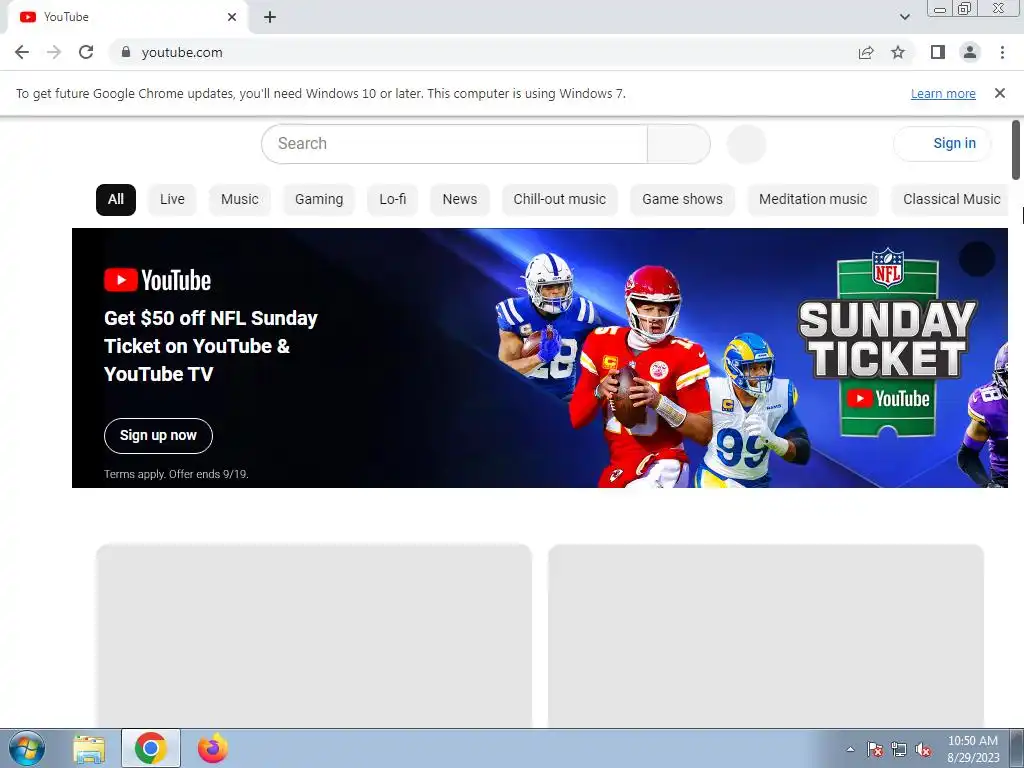Open the Chrome profile avatar menu
The height and width of the screenshot is (768, 1024).
pos(970,52)
